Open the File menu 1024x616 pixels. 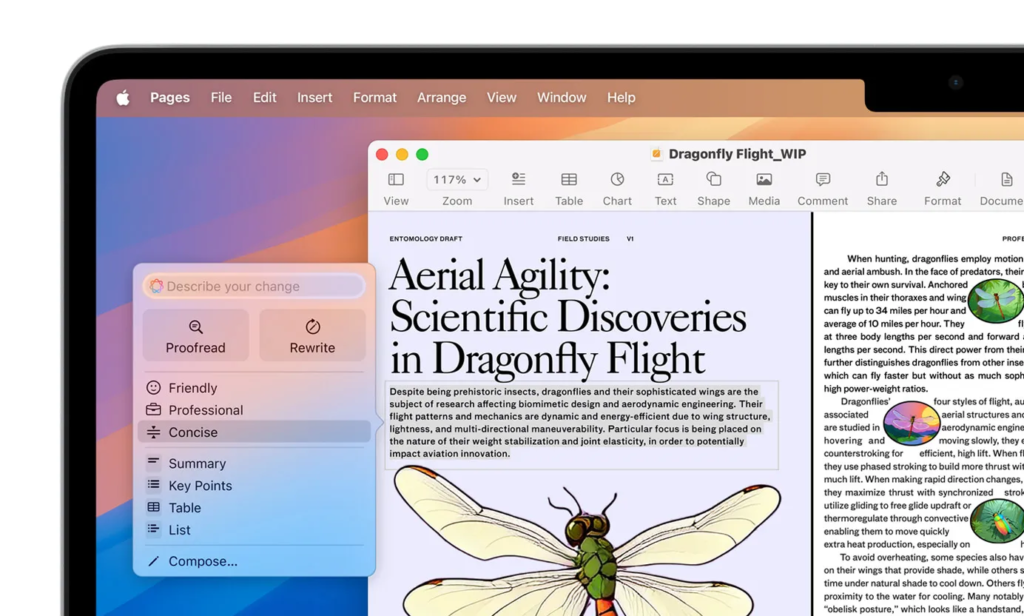[x=221, y=97]
